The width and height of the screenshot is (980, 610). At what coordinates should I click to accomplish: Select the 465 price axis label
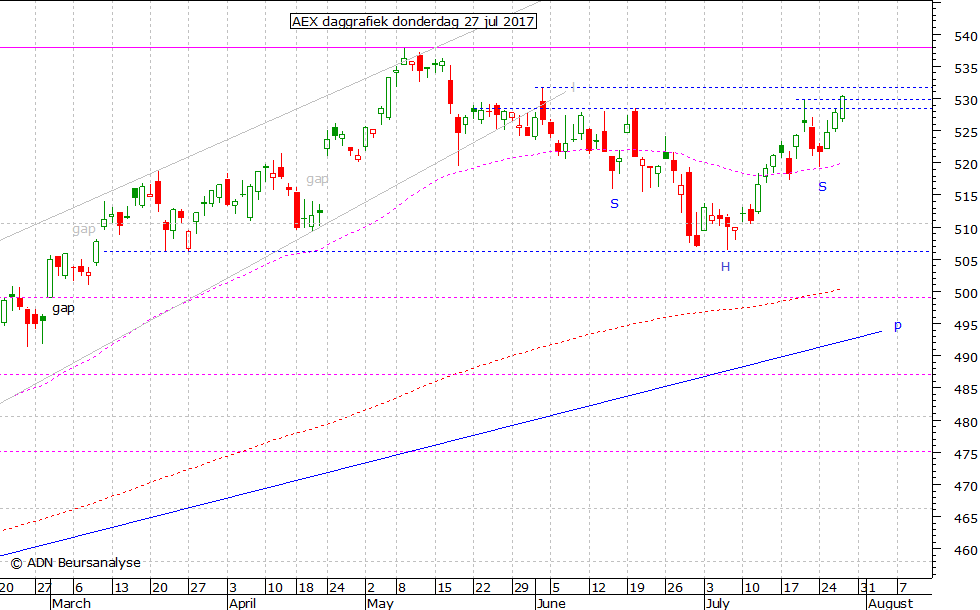(x=966, y=519)
